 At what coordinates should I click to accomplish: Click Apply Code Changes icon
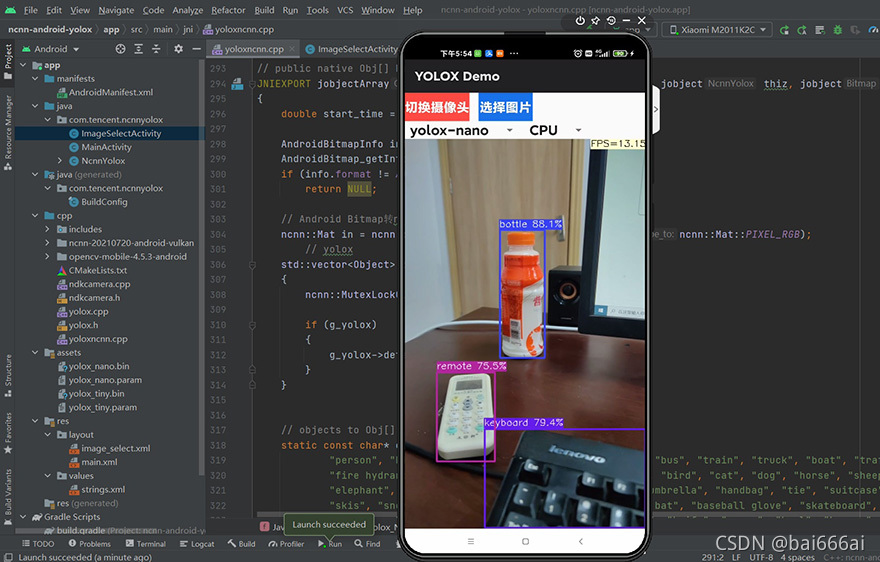tap(802, 30)
